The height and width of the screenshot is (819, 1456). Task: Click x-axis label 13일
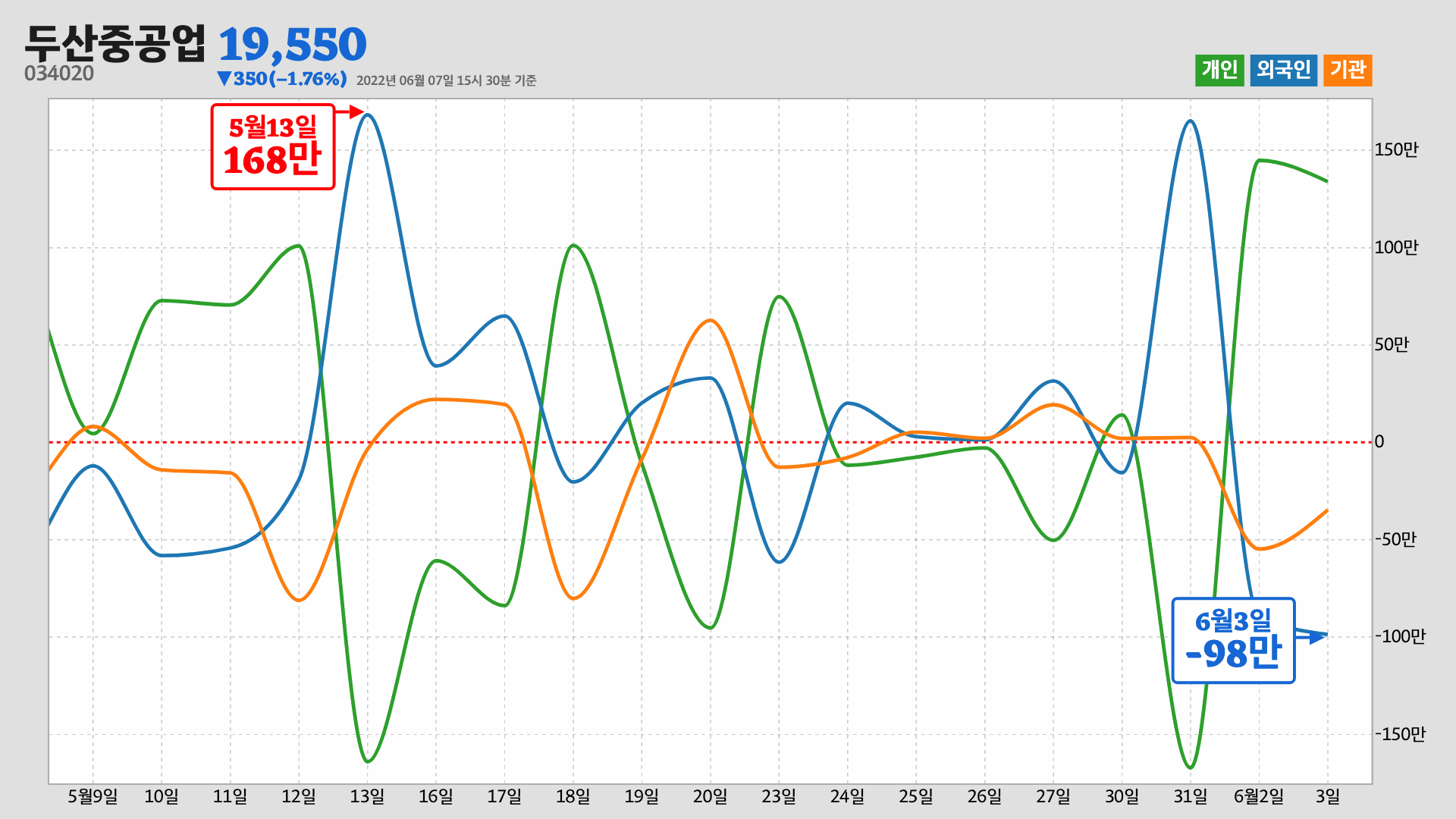(x=367, y=796)
